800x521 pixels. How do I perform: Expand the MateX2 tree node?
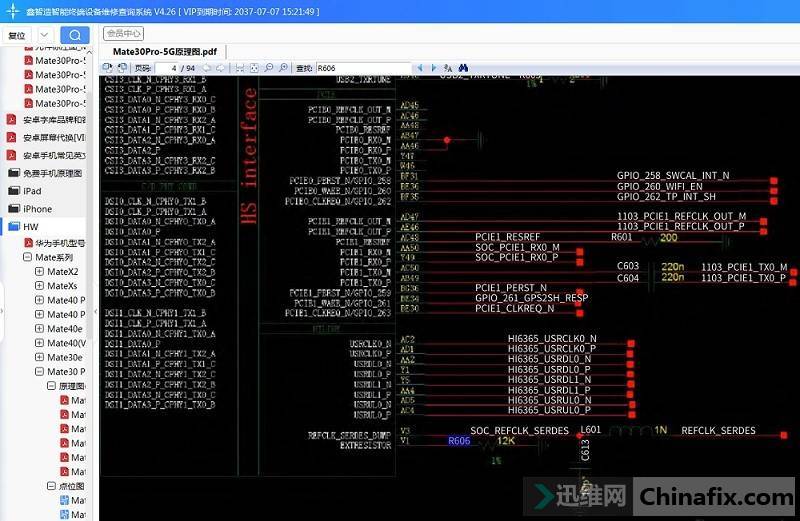tap(39, 272)
